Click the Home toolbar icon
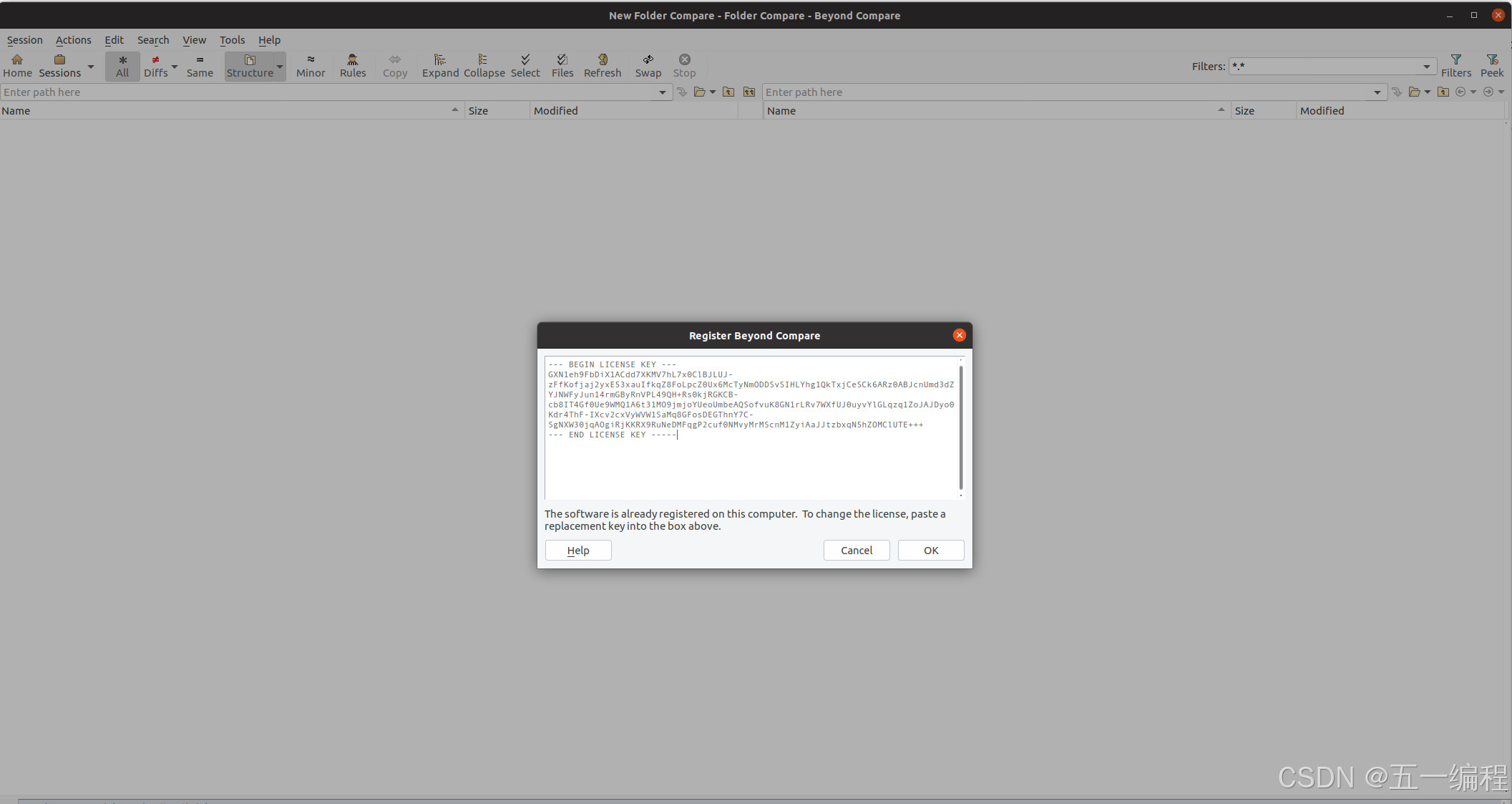The image size is (1512, 804). [17, 66]
